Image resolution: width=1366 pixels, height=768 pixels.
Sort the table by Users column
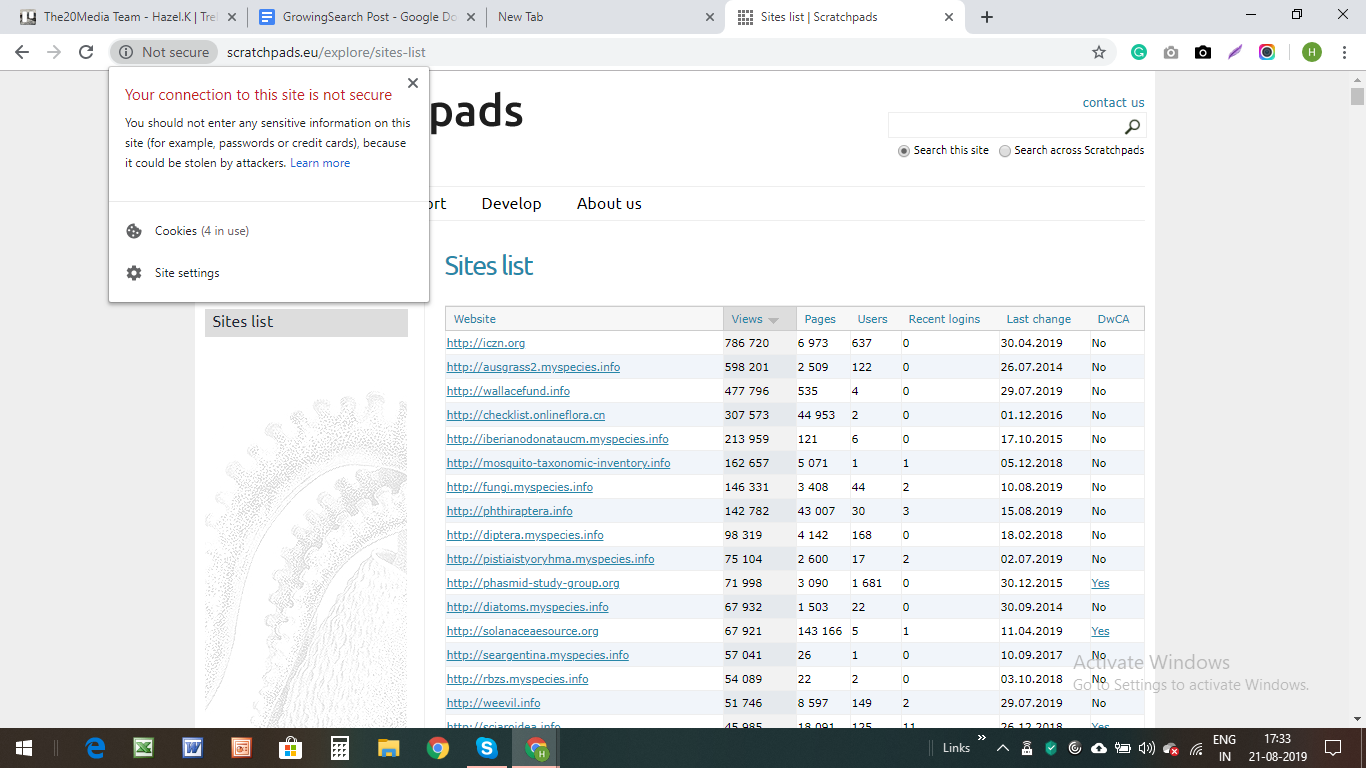(872, 319)
